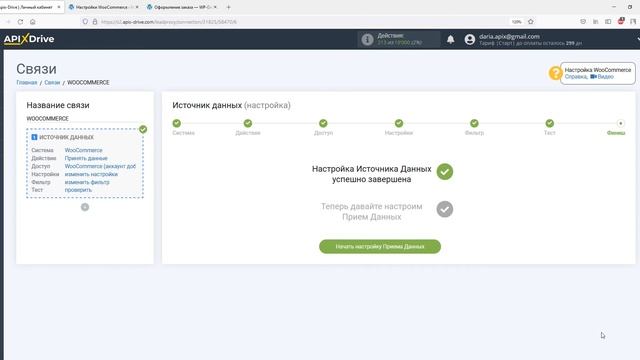Click the red extension icon with badge
Viewport: 640px width, 360px height.
621,21
